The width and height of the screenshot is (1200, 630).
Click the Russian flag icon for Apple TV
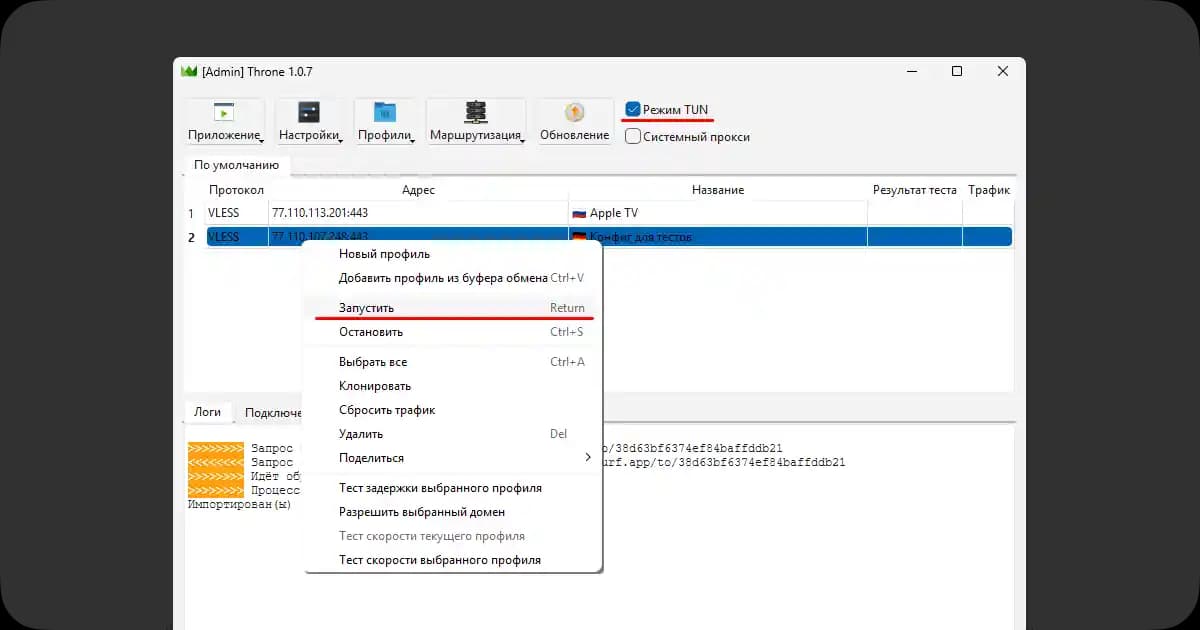578,213
